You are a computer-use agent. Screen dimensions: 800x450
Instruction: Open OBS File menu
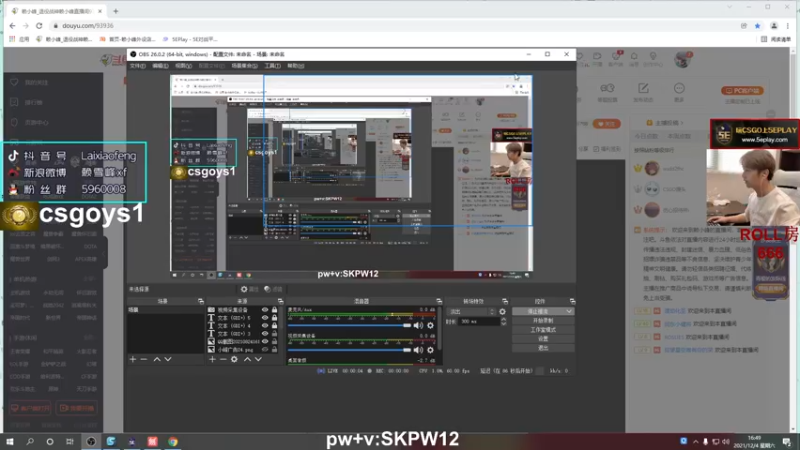pos(137,66)
